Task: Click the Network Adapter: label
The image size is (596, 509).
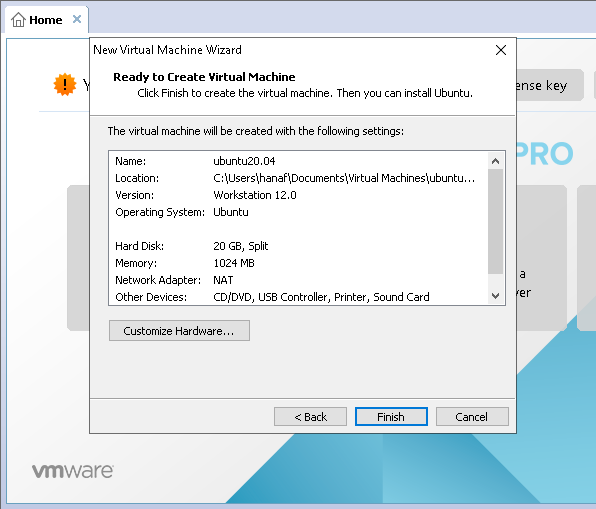Action: point(158,280)
